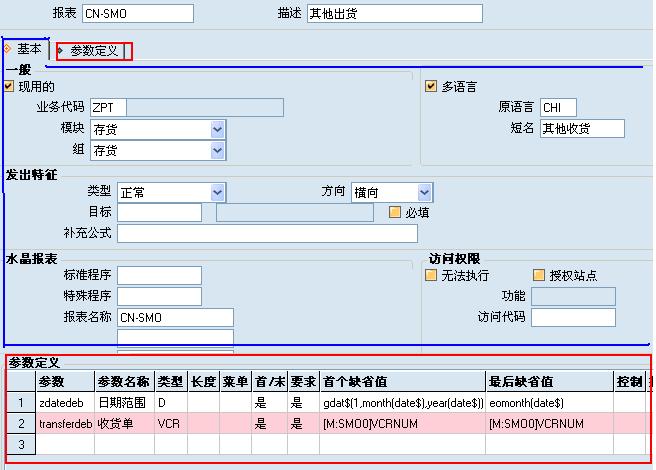
Task: Open the 方向 dropdown list
Action: 425,192
